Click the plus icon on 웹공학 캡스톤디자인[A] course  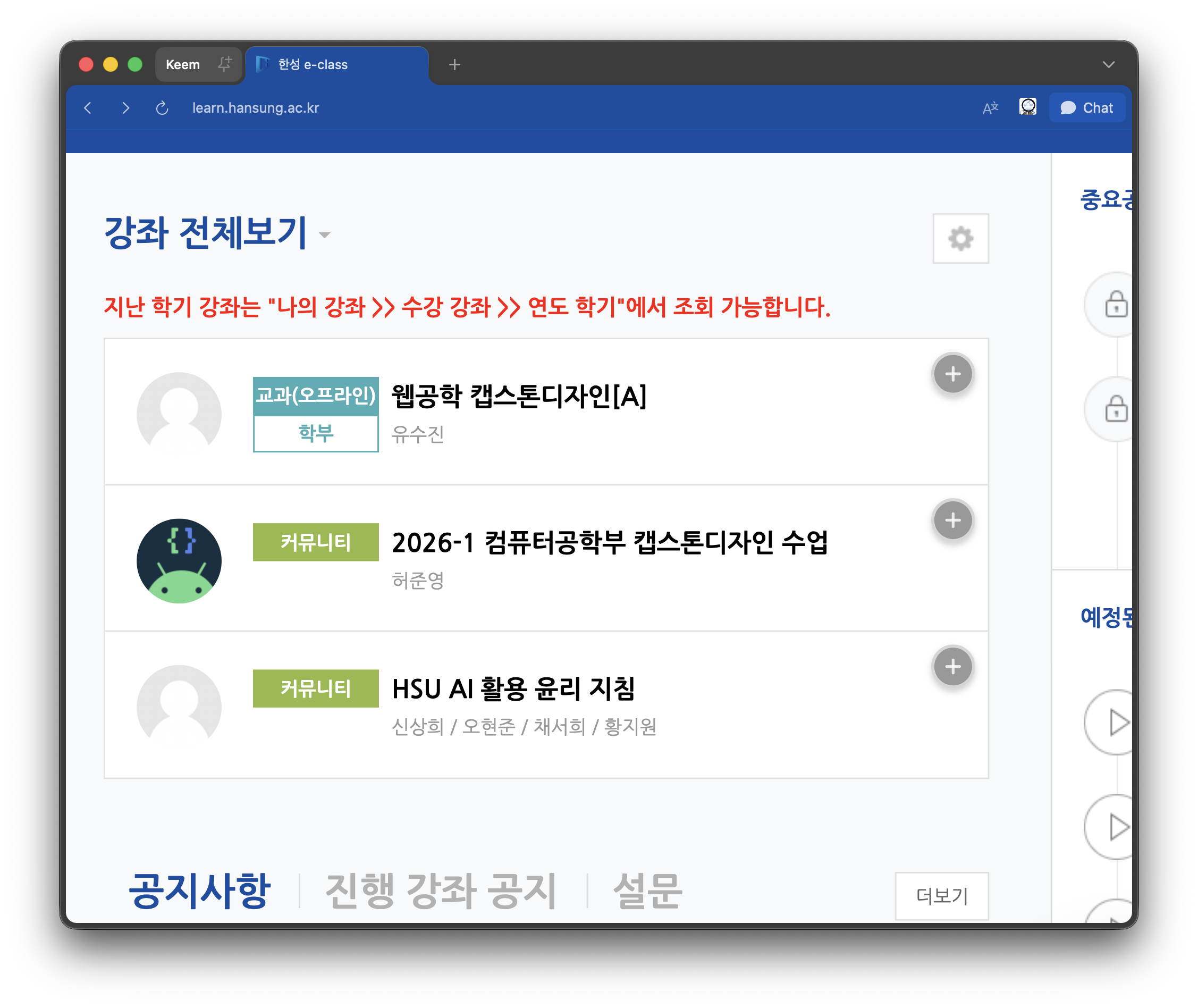point(952,374)
